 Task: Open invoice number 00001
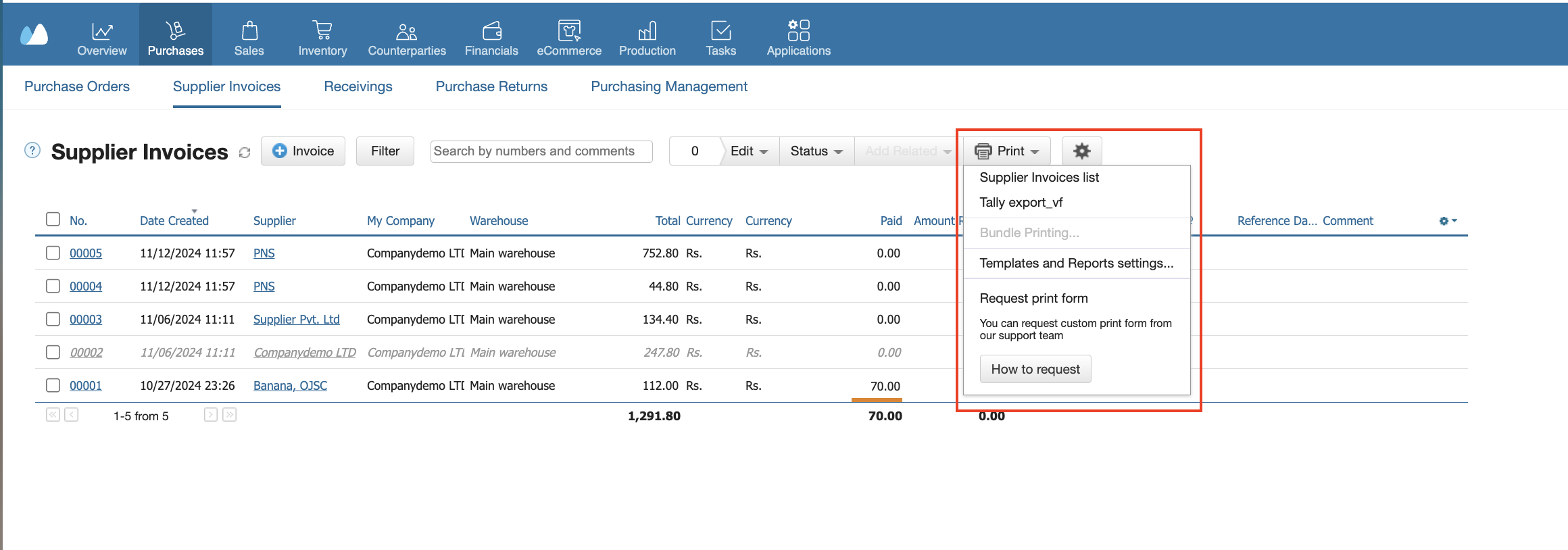[x=86, y=386]
